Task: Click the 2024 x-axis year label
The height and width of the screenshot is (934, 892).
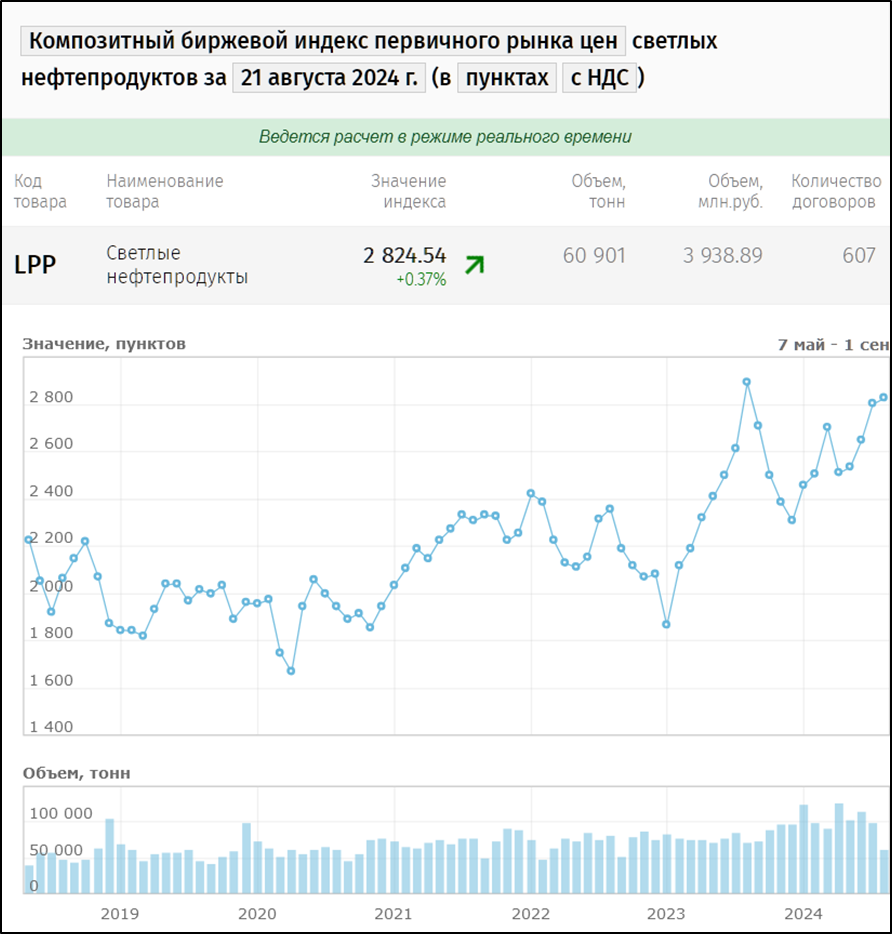Action: pos(803,914)
